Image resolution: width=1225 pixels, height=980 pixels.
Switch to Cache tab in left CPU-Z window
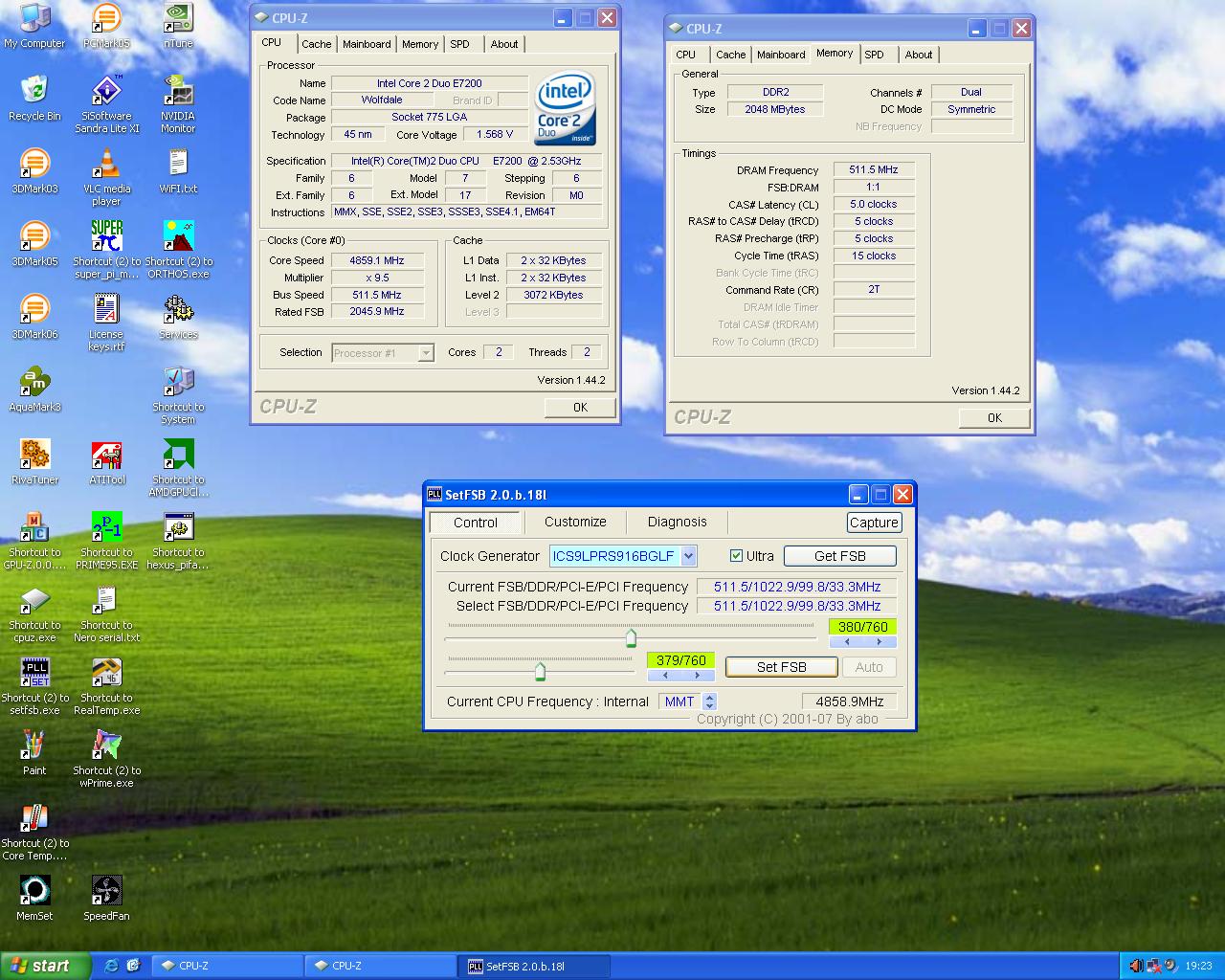coord(316,44)
